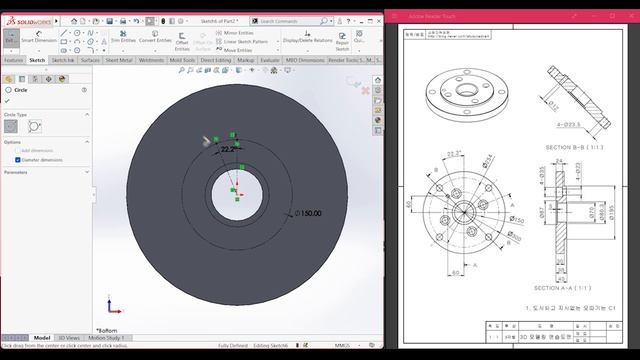Collapse the Circle Type section
Viewport: 640px width, 360px height.
tap(87, 115)
